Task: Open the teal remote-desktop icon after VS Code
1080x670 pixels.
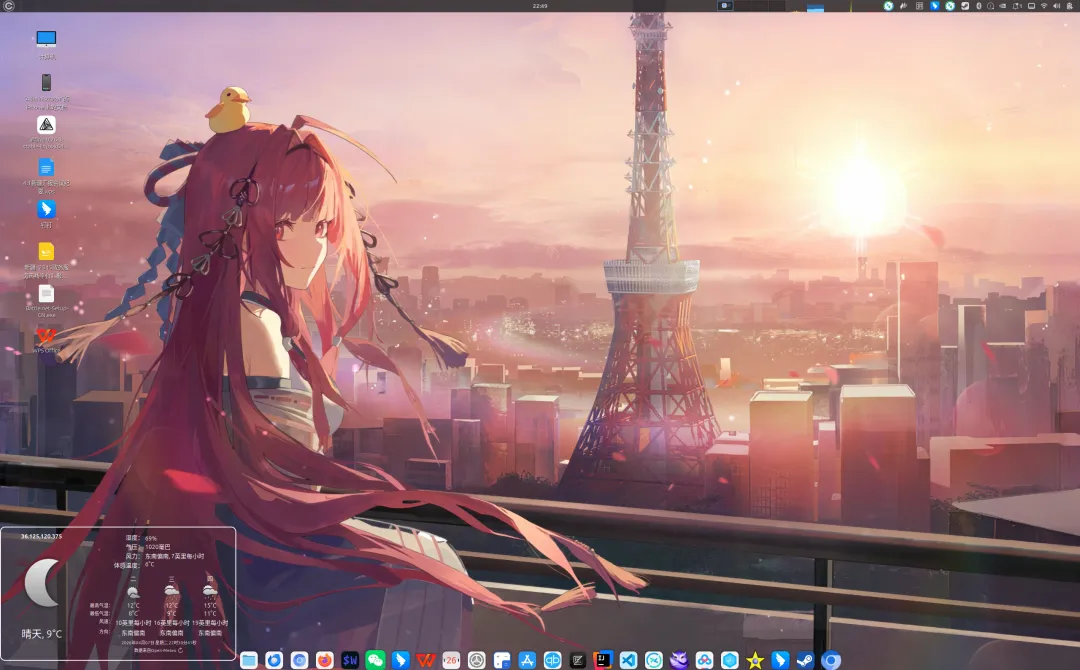Action: (x=654, y=660)
